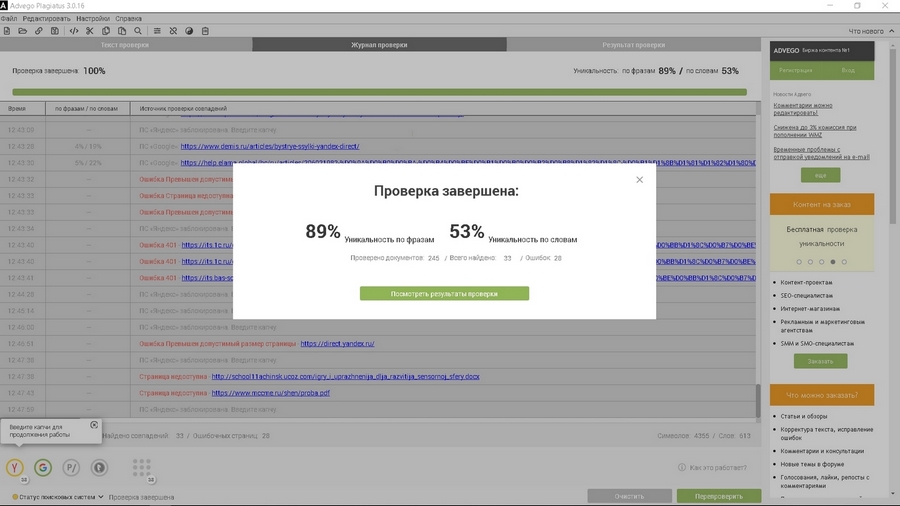
Task: Click the P/ search engine status icon
Action: (71, 468)
